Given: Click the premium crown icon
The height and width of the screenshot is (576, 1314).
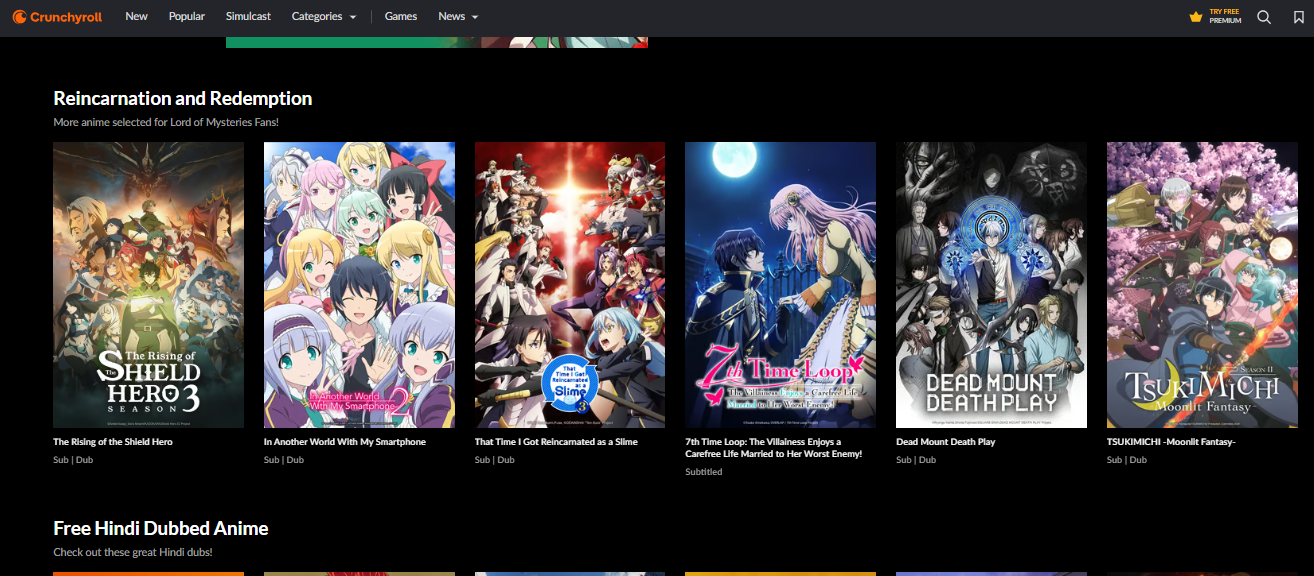Looking at the screenshot, I should [x=1195, y=17].
